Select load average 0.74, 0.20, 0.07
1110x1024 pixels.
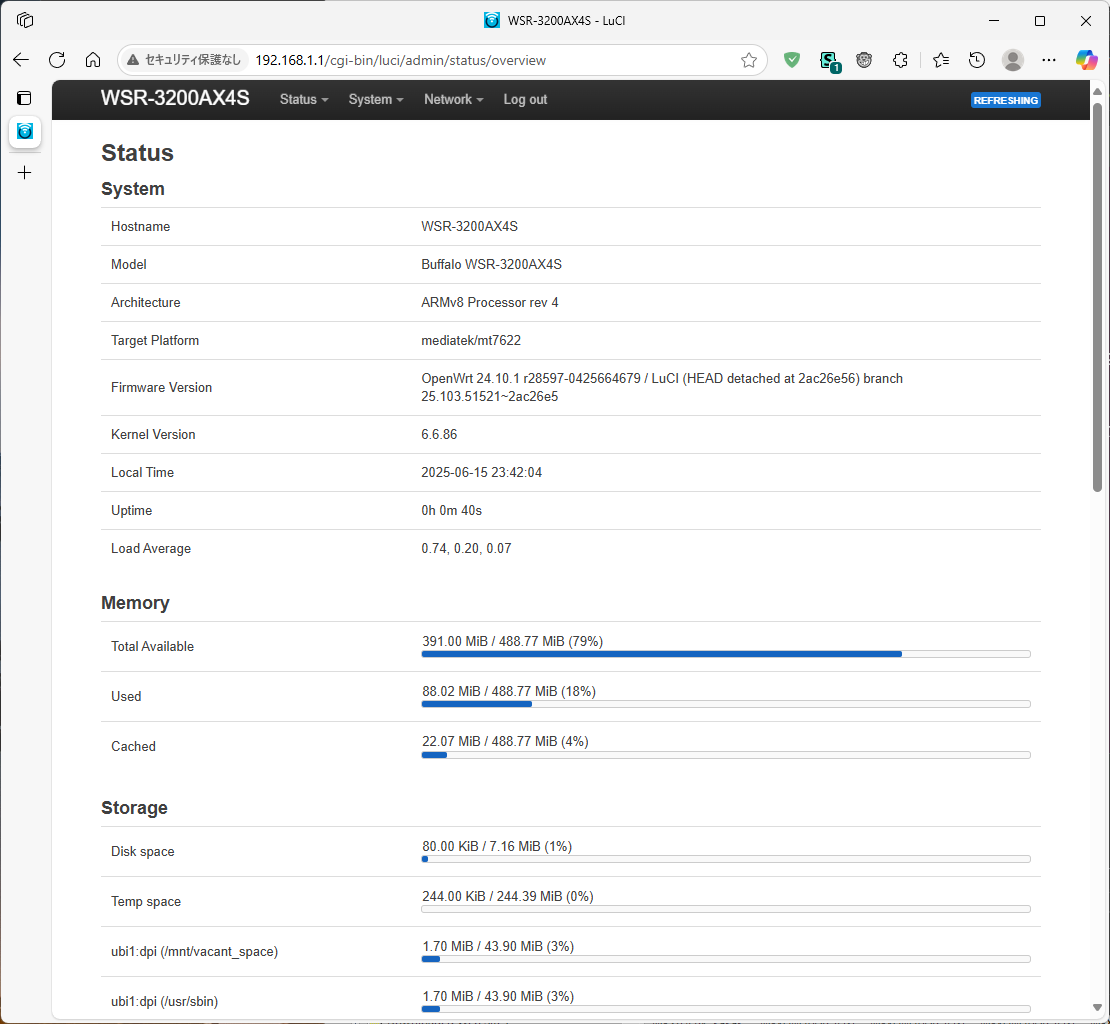(x=466, y=548)
